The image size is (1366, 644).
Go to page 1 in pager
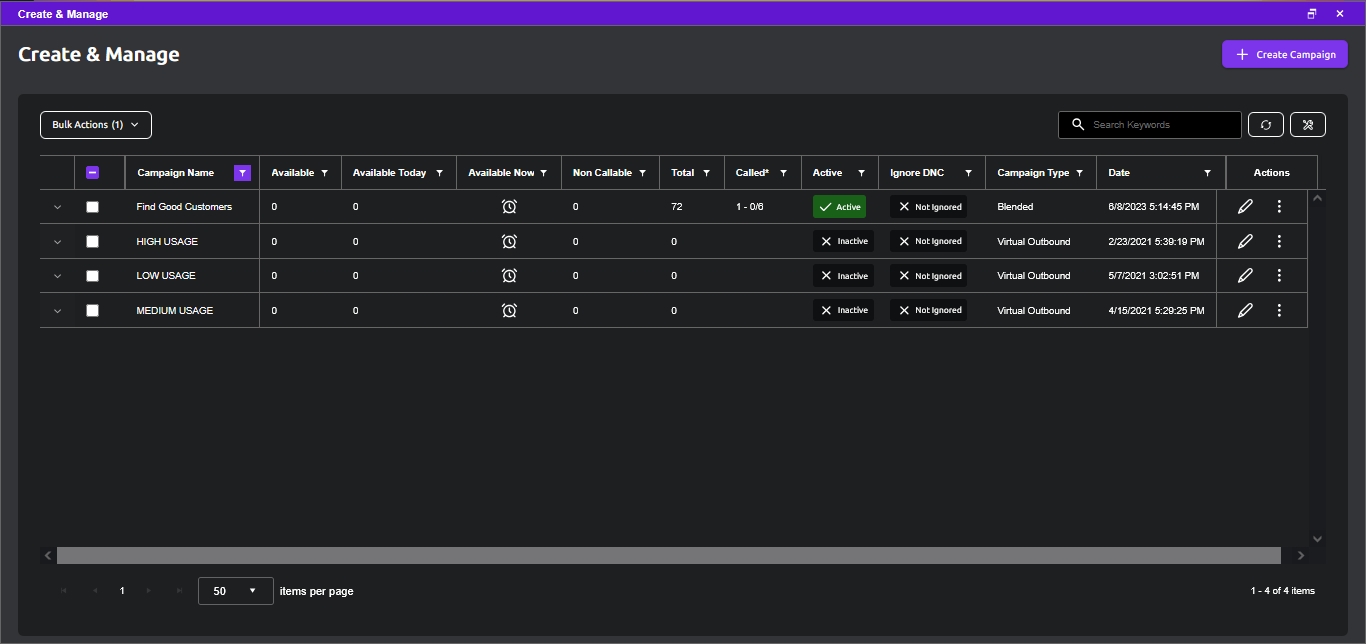point(122,591)
